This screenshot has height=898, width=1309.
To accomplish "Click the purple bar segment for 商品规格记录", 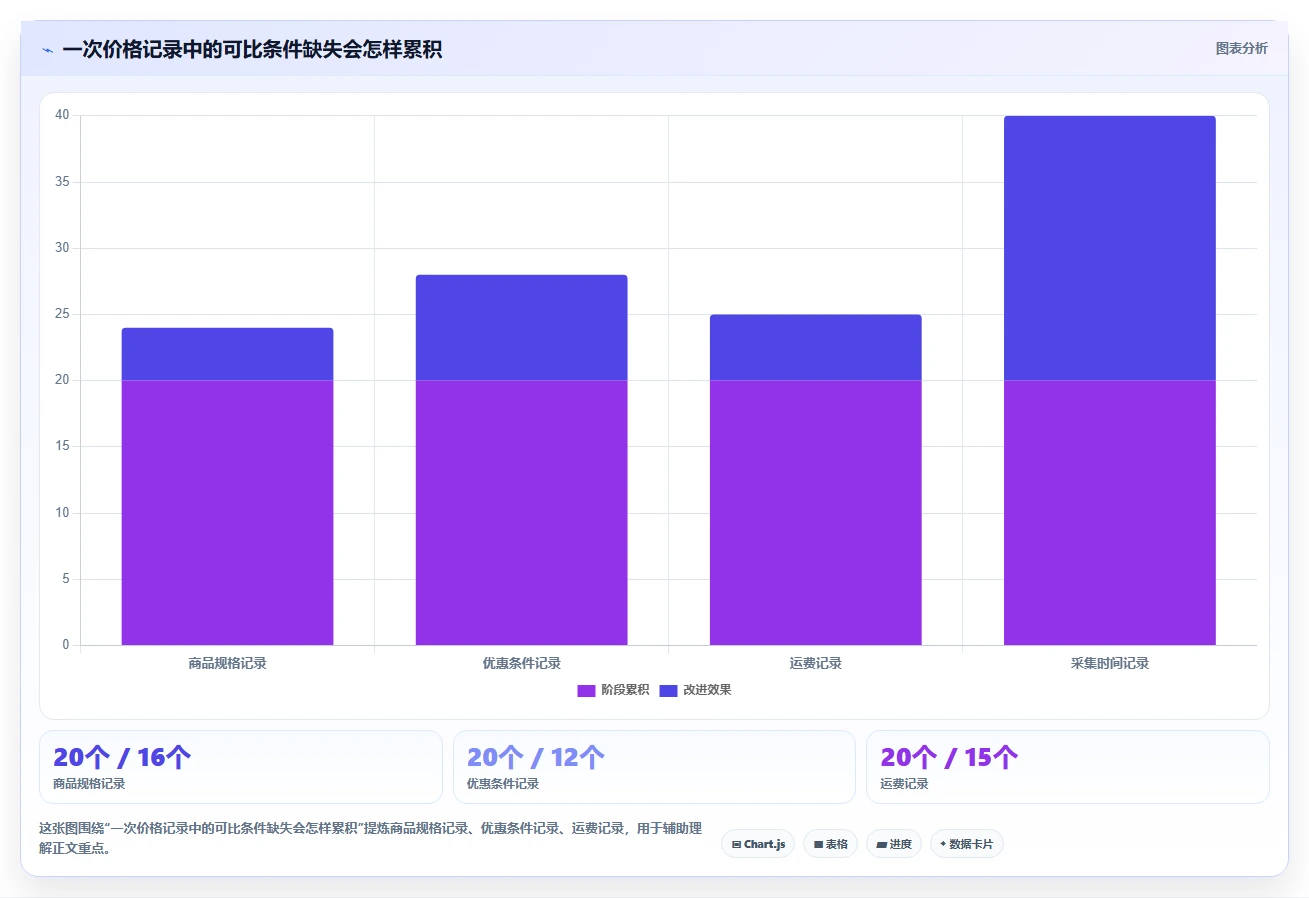I will pos(227,512).
